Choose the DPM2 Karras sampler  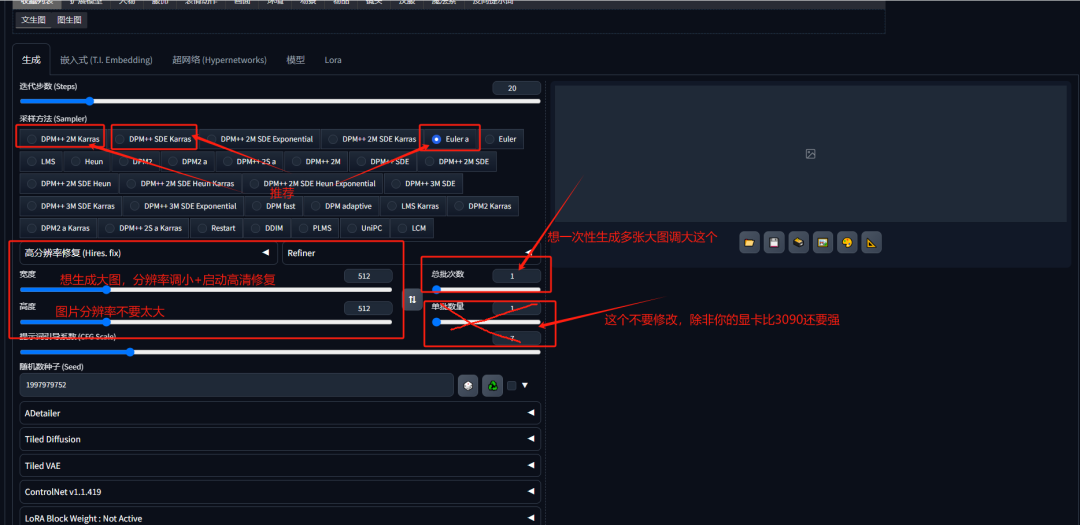point(483,206)
